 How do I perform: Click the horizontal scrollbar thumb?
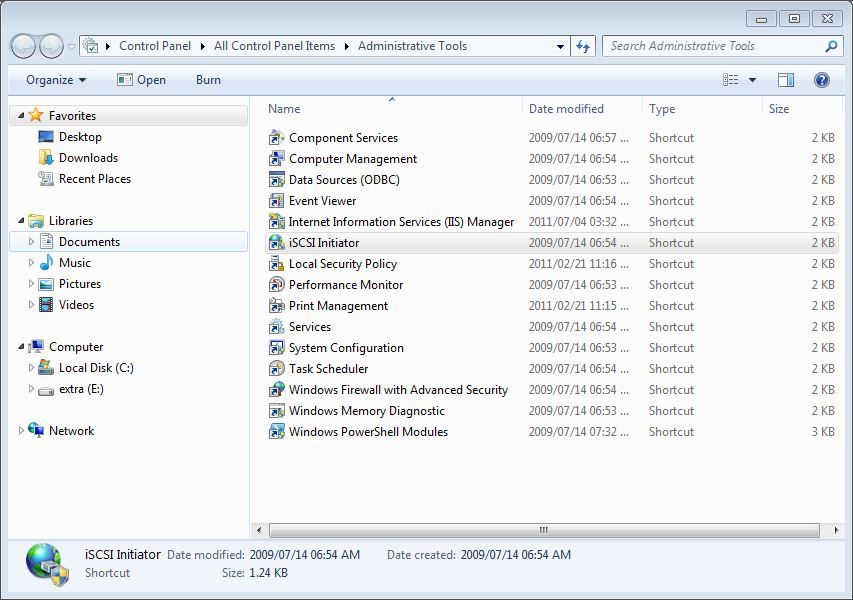pos(544,530)
